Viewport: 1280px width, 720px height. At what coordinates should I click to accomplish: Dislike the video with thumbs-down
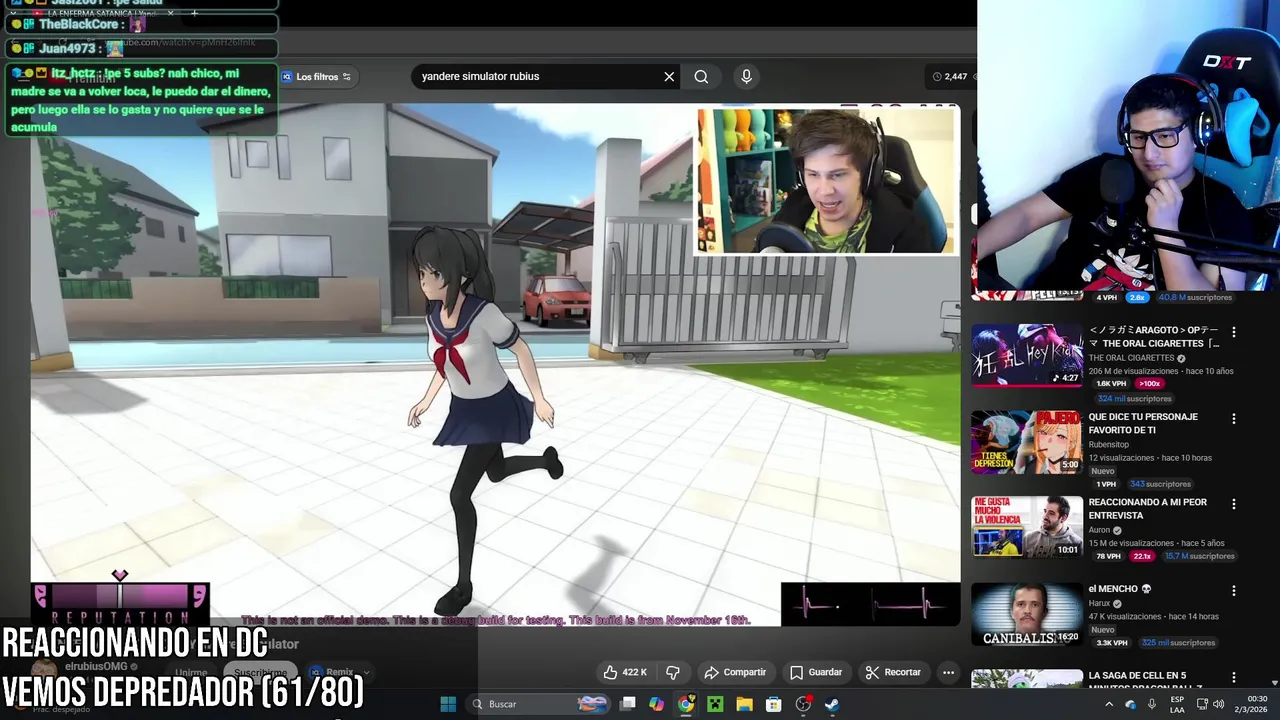click(x=672, y=672)
